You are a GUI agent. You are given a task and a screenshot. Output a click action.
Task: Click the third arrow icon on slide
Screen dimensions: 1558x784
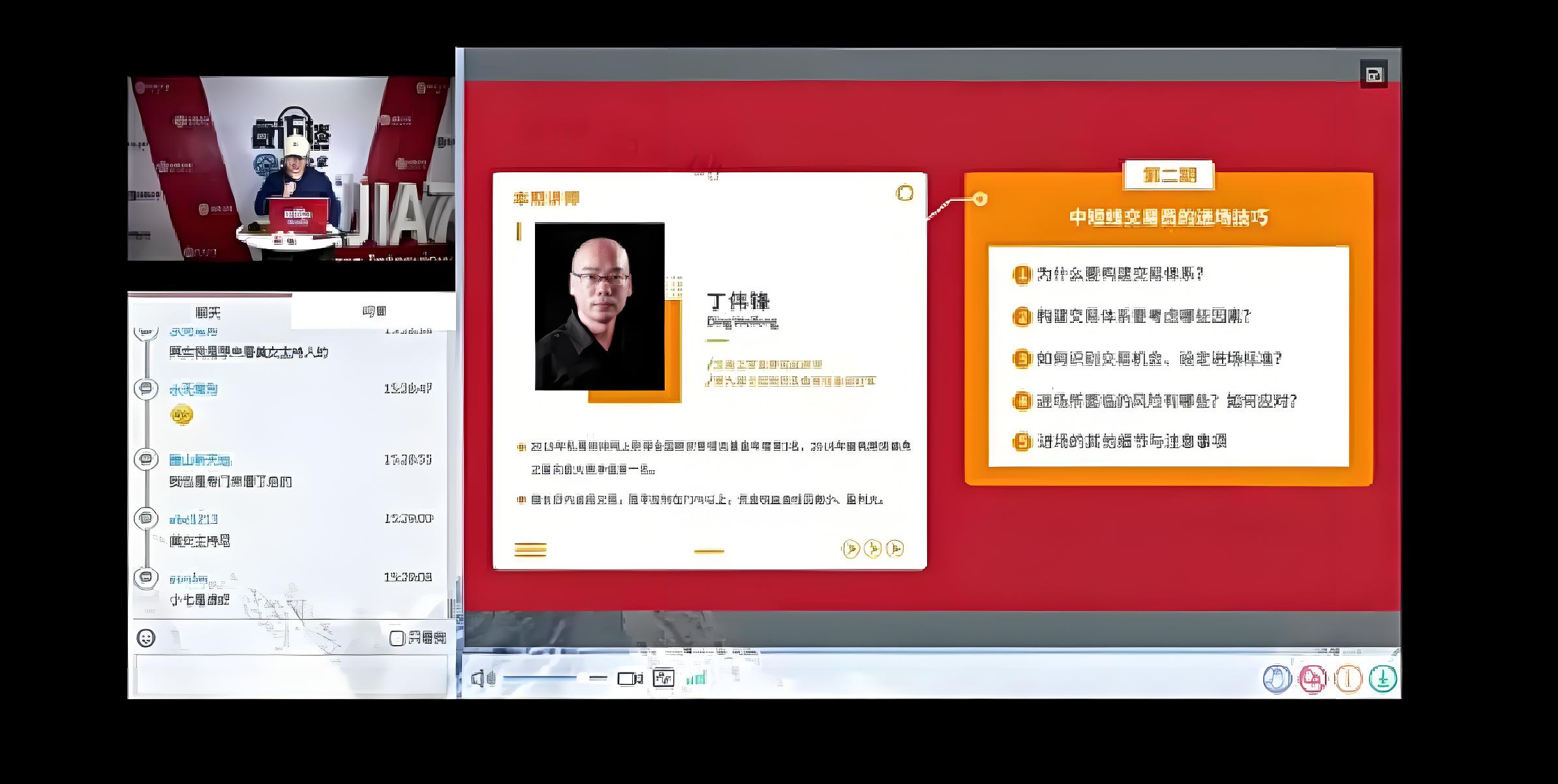895,549
